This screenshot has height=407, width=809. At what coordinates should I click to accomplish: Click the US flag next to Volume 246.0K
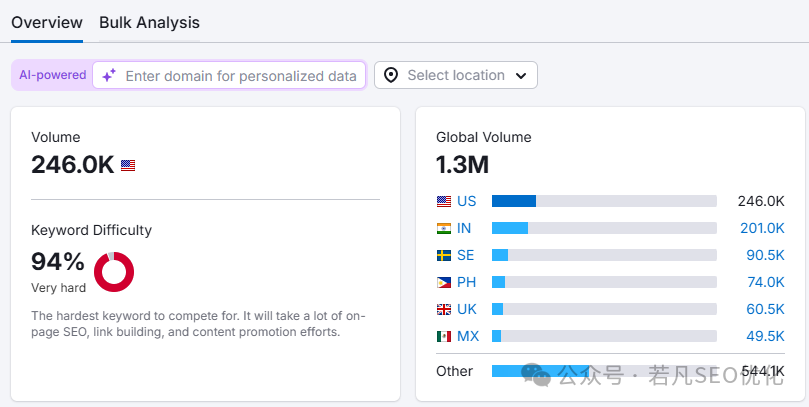(x=128, y=166)
